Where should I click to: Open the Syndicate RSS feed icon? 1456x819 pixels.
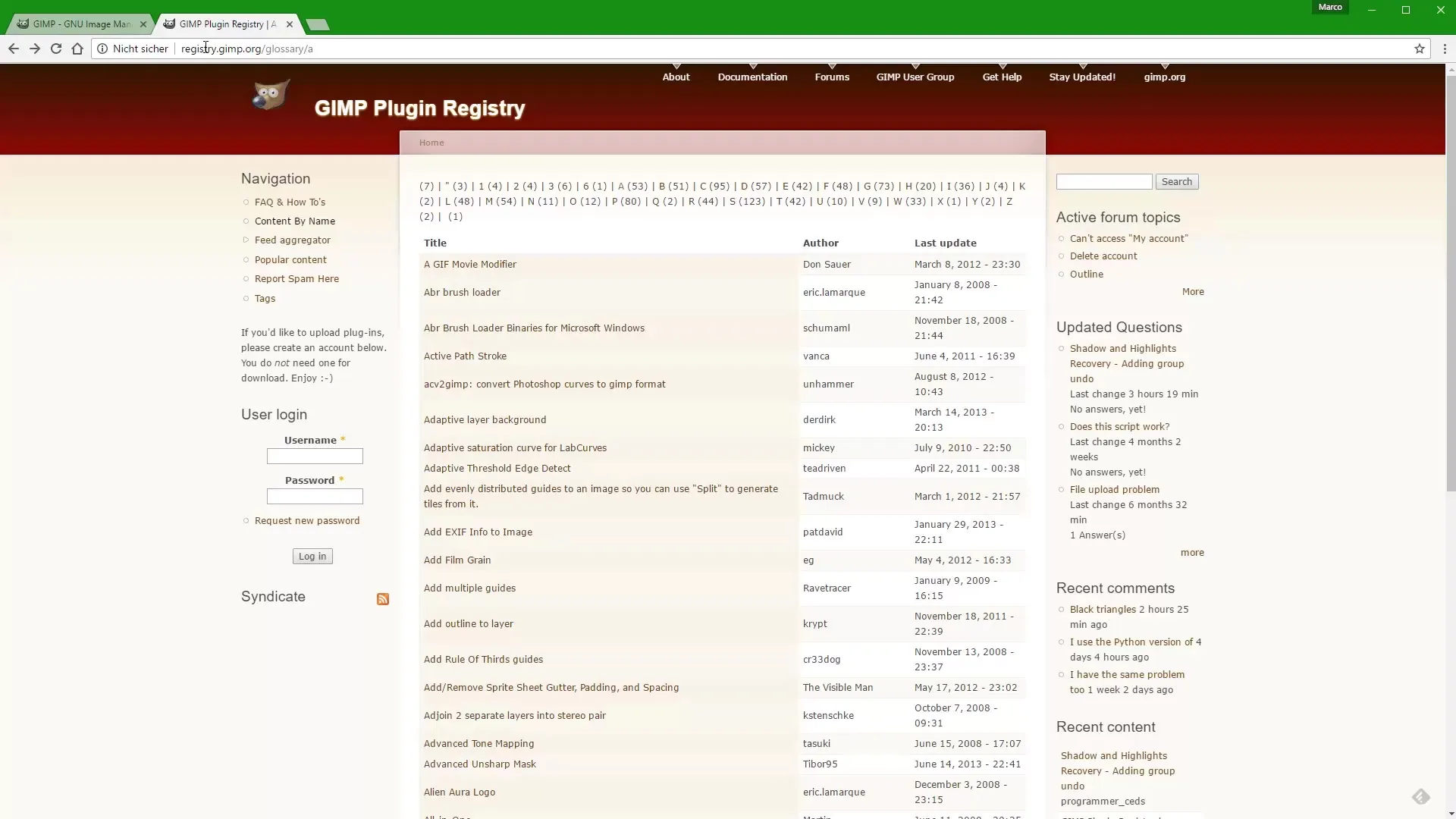(x=383, y=599)
